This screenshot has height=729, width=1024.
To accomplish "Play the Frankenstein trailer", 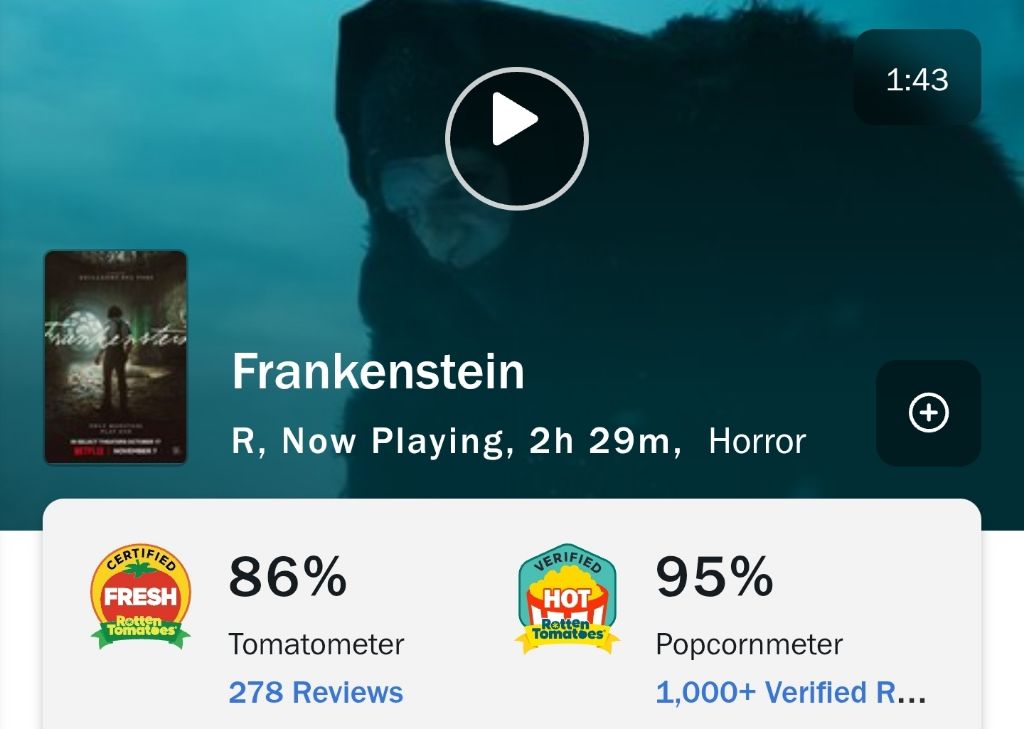I will pos(516,138).
